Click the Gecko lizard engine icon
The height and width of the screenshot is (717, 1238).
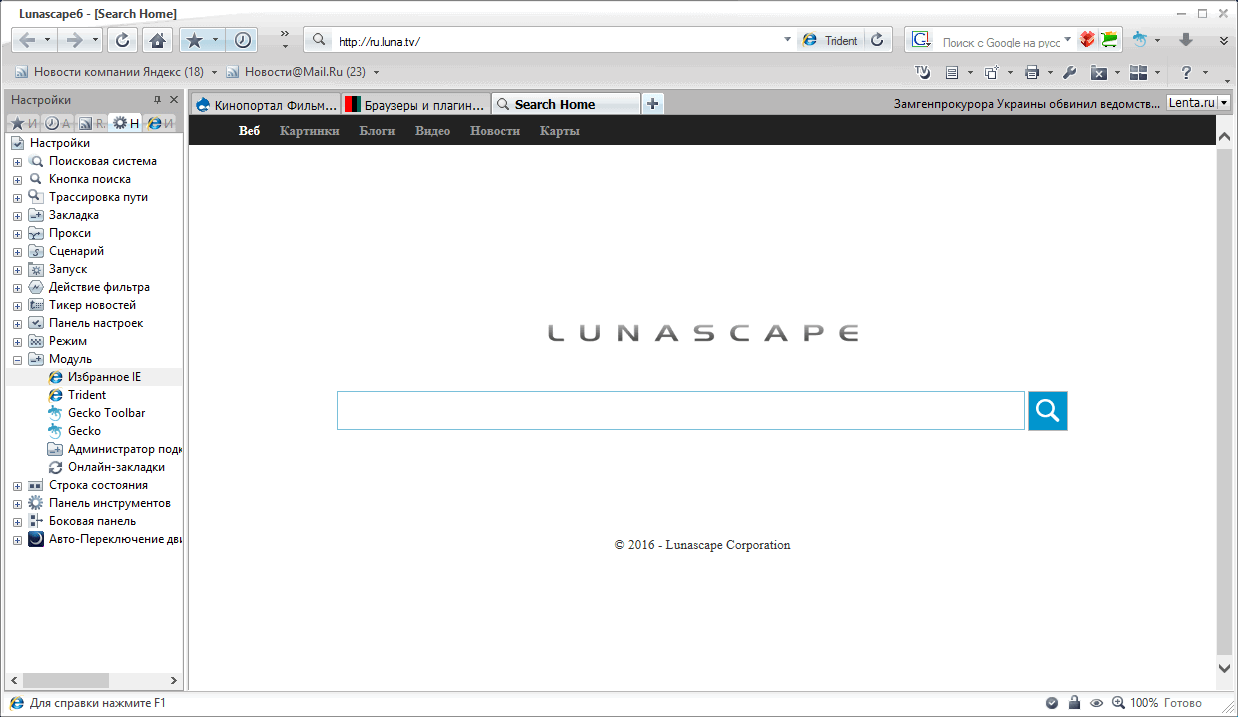coord(1139,40)
